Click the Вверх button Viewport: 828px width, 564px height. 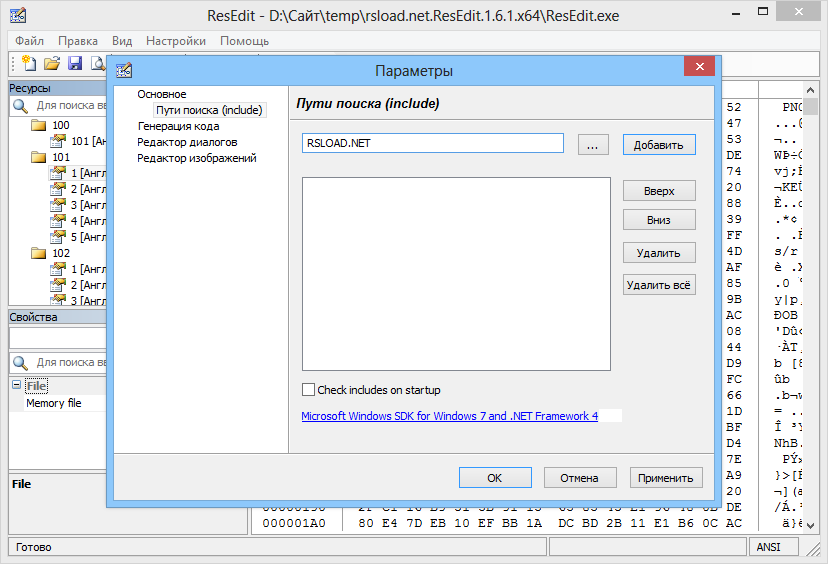coord(659,191)
